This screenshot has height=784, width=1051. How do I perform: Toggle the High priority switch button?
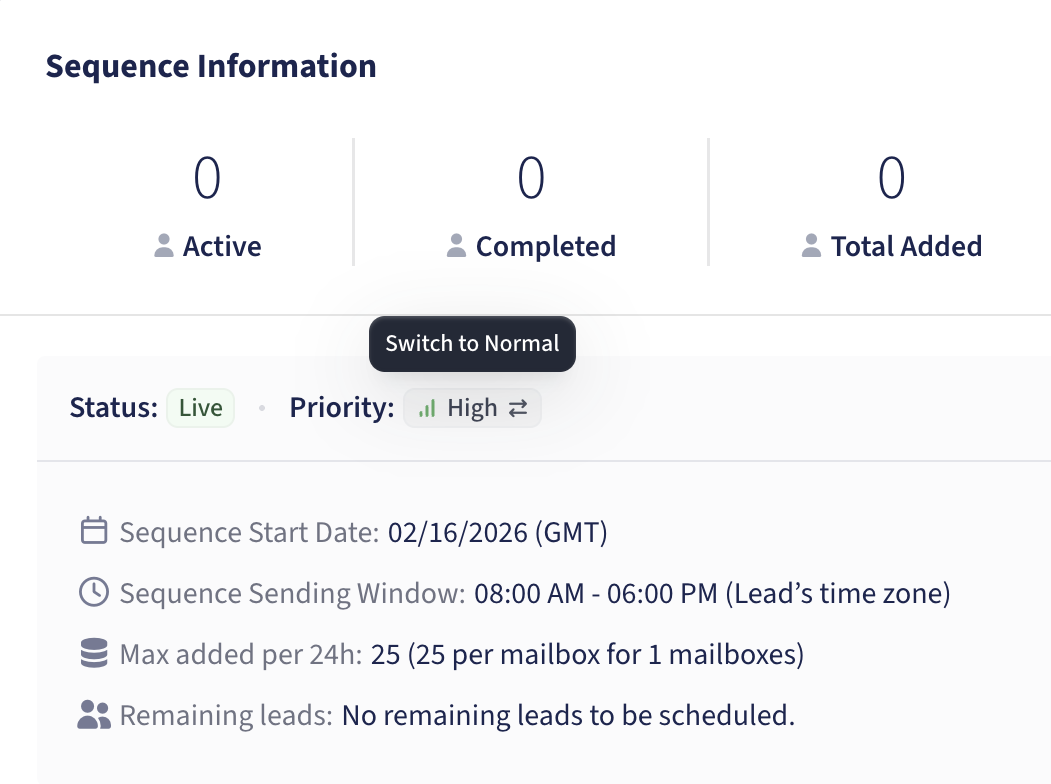click(x=472, y=409)
